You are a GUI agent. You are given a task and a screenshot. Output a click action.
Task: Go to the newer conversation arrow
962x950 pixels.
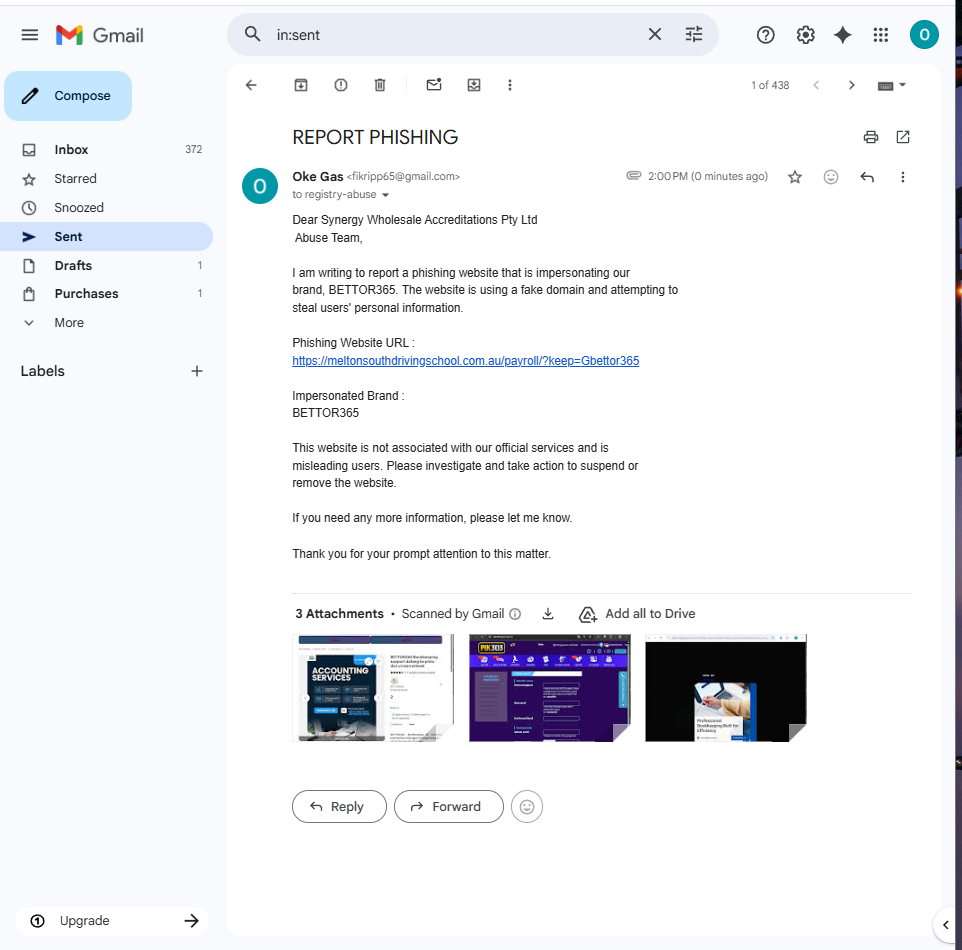pyautogui.click(x=816, y=85)
